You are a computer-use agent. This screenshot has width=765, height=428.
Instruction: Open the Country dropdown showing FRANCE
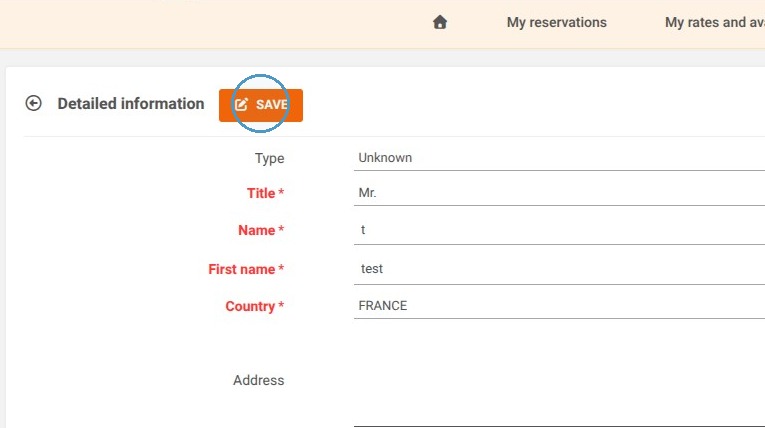(x=559, y=306)
